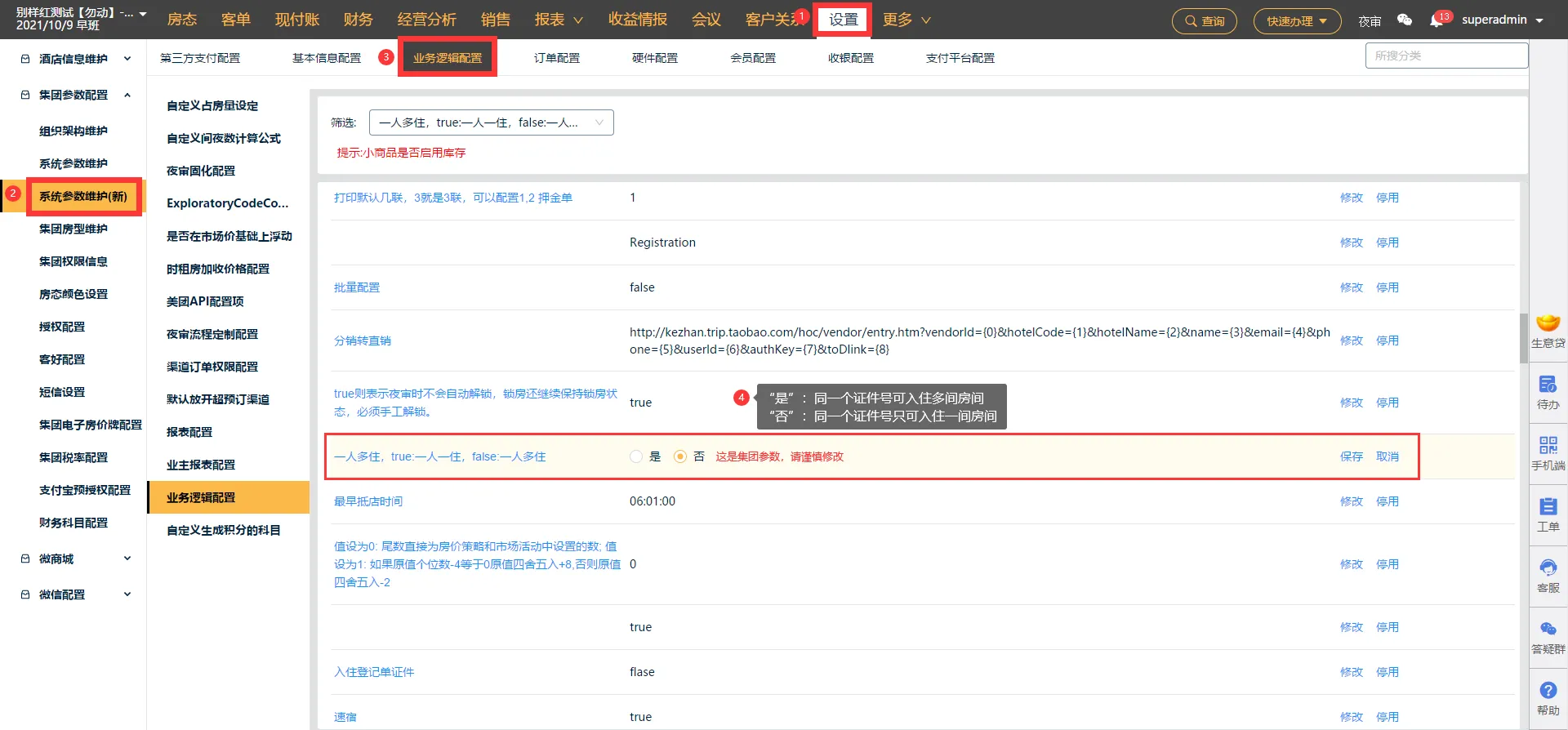Switch to the 收银配置 tab
Viewport: 1568px width, 730px height.
click(851, 58)
